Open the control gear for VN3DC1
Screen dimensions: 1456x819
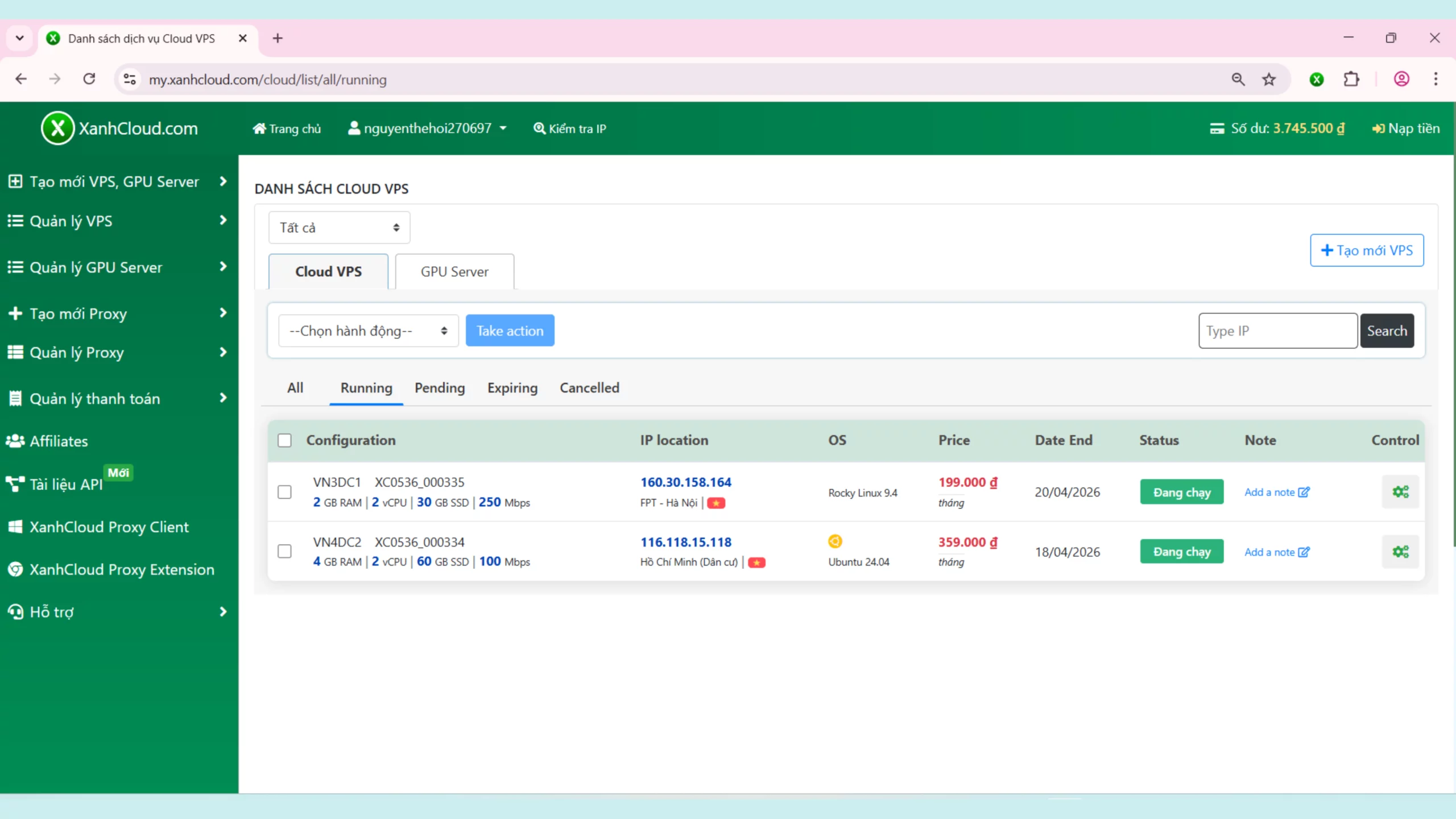point(1400,491)
